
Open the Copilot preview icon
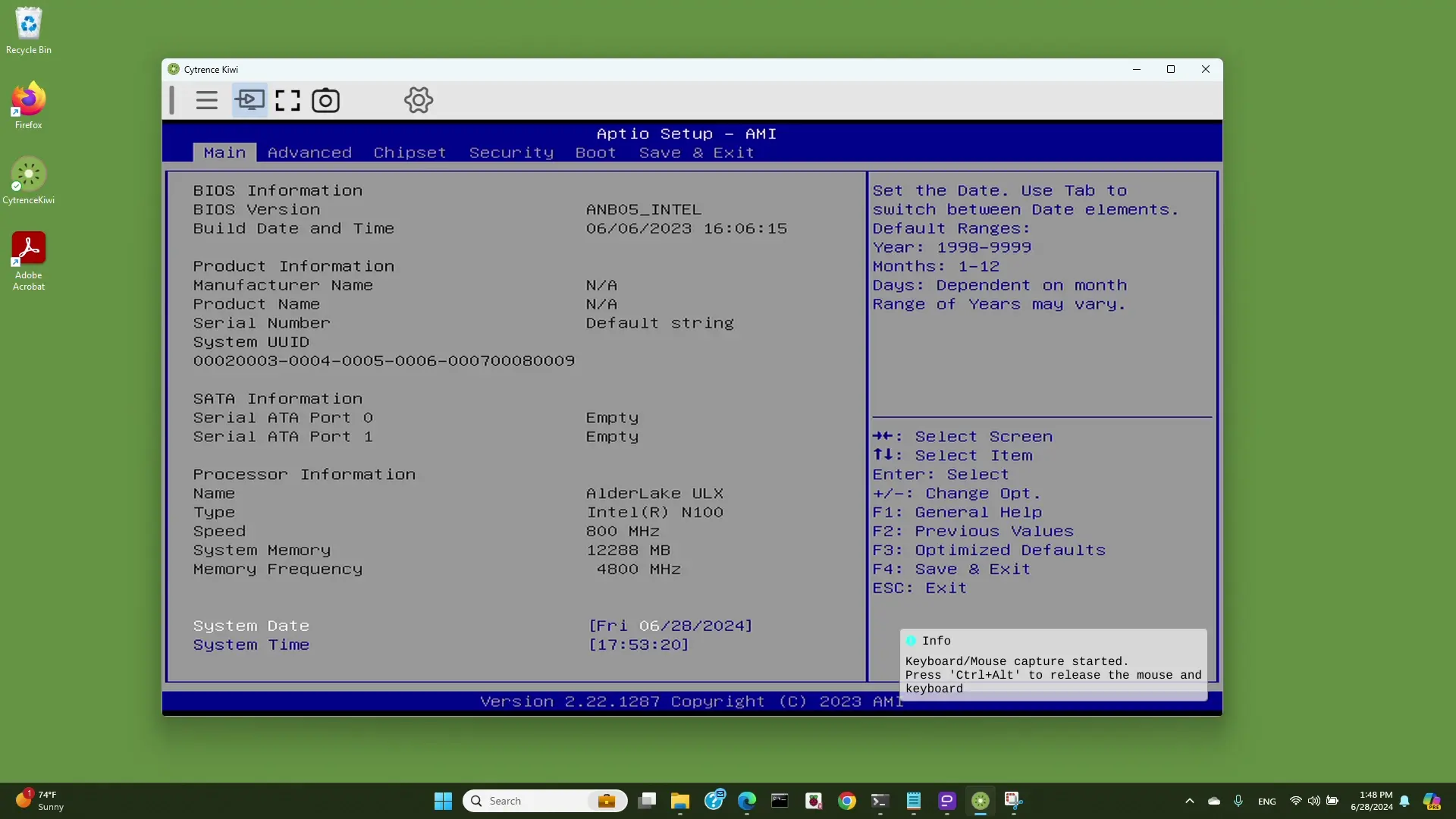[x=1432, y=801]
